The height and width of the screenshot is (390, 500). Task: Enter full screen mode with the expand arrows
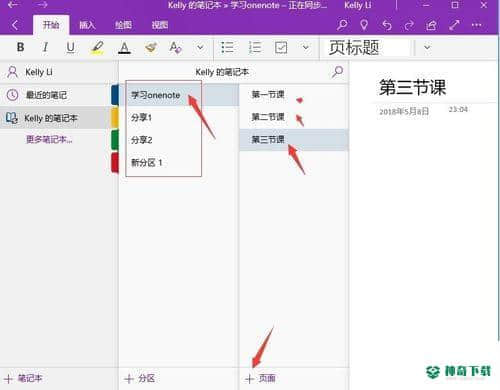(x=454, y=25)
